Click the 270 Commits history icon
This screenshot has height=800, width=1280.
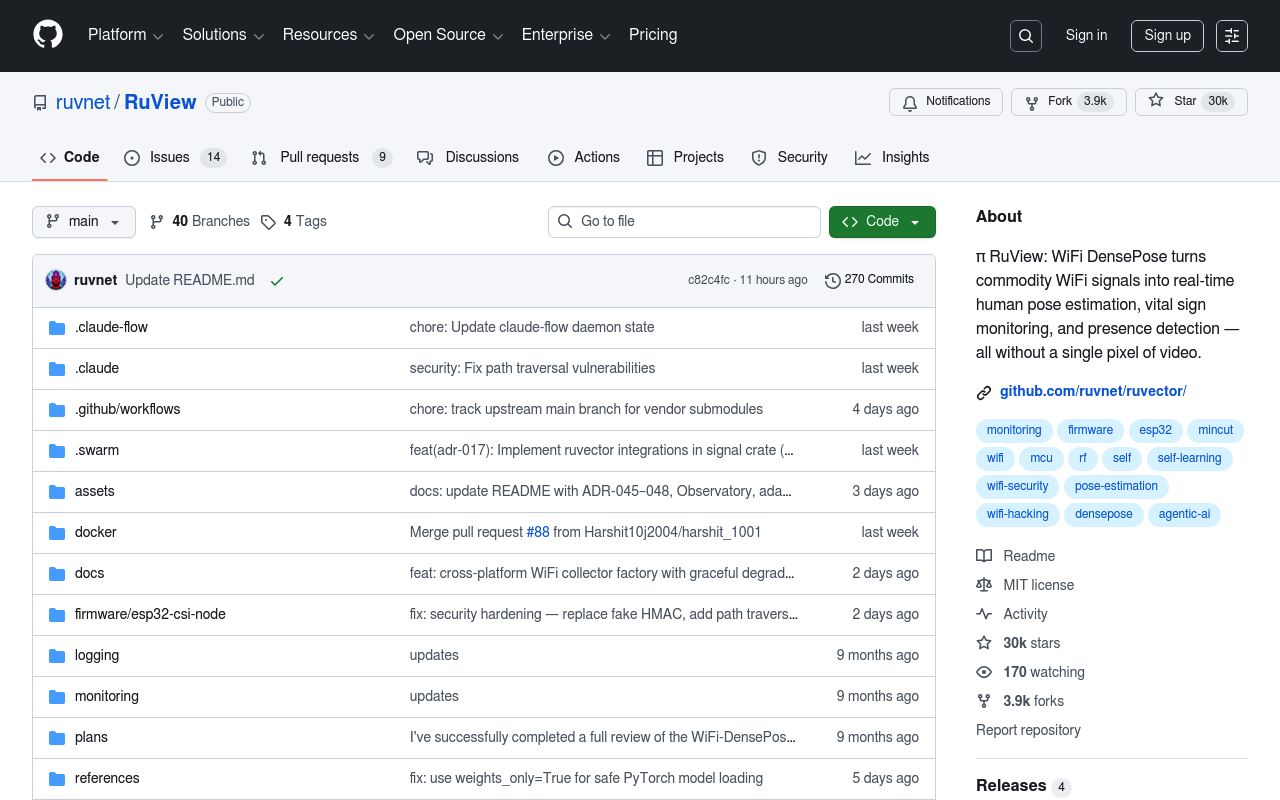(832, 280)
